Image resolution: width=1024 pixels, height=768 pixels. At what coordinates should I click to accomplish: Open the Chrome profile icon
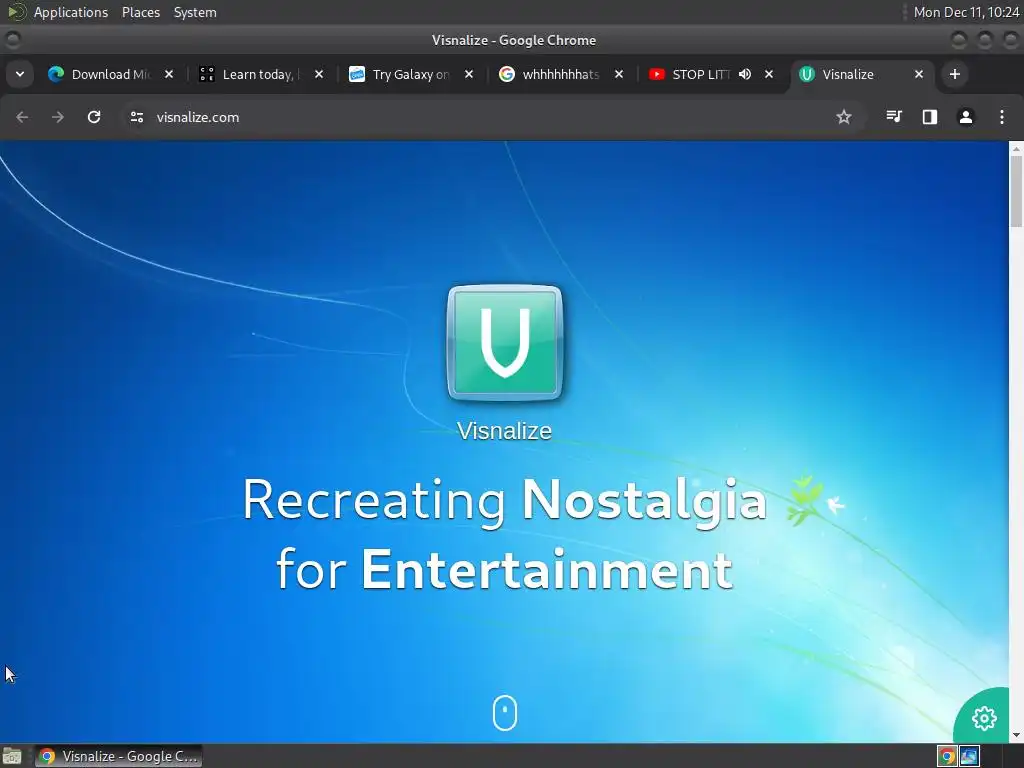pos(966,117)
